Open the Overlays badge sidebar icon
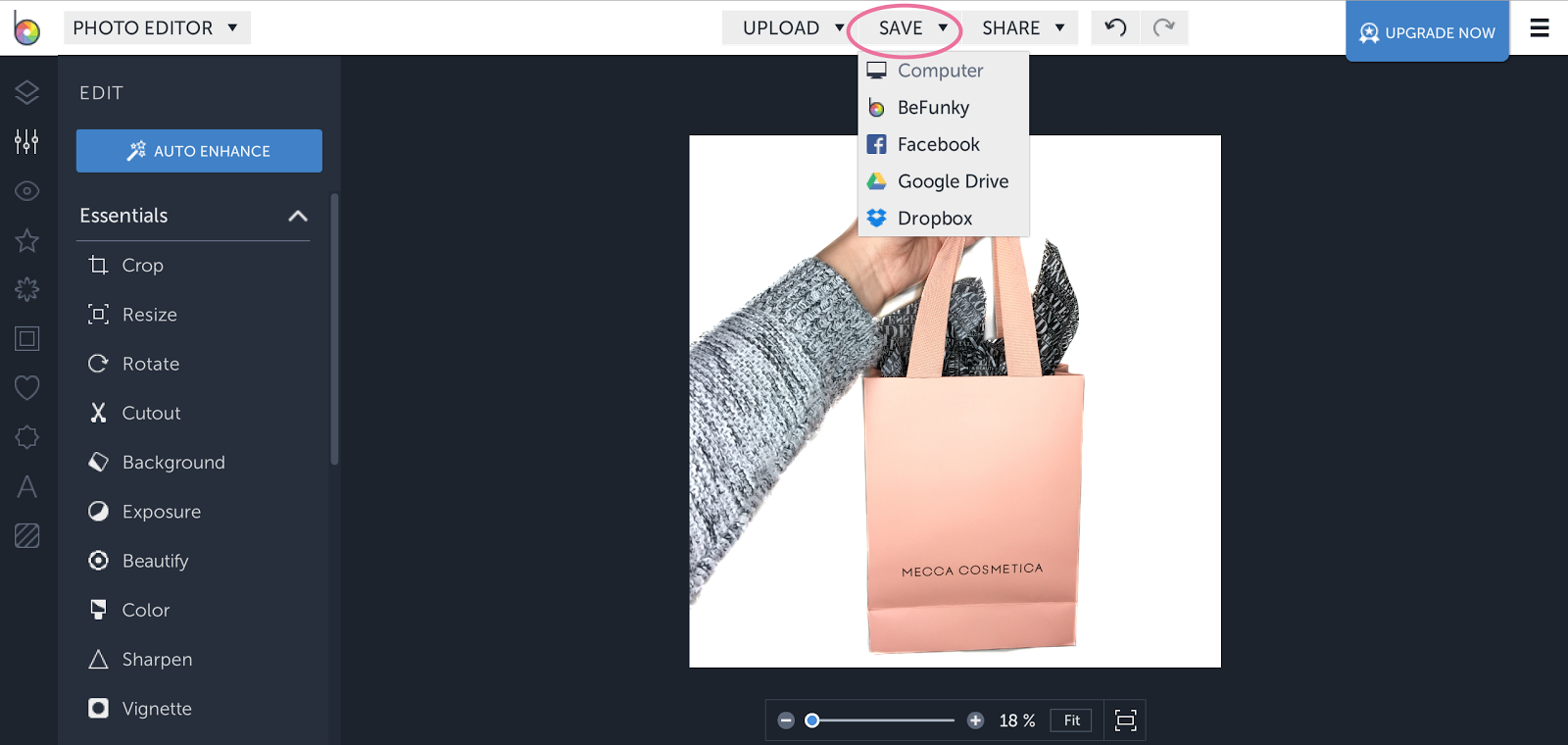 tap(26, 437)
